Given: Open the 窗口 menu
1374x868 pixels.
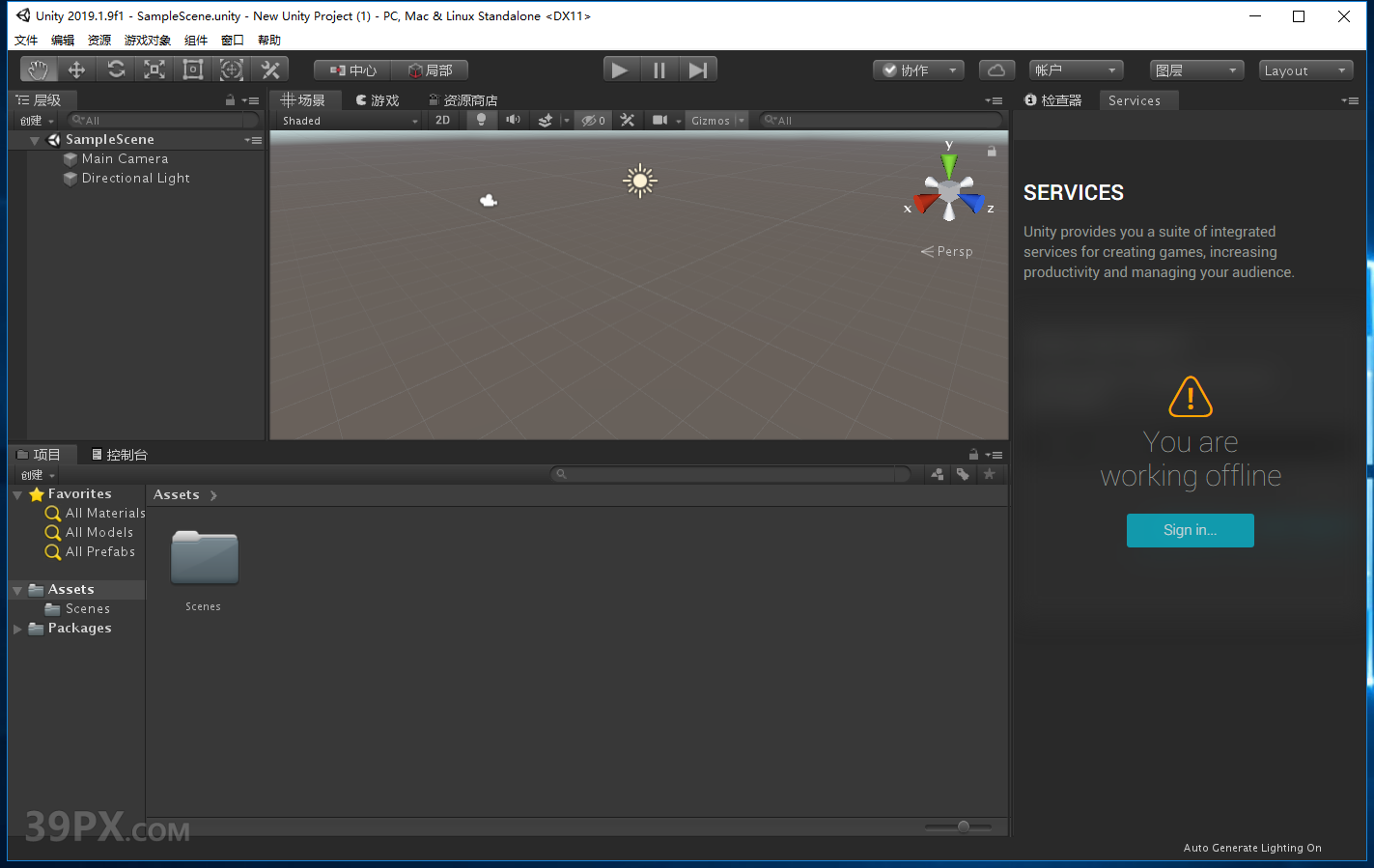Looking at the screenshot, I should click(233, 41).
